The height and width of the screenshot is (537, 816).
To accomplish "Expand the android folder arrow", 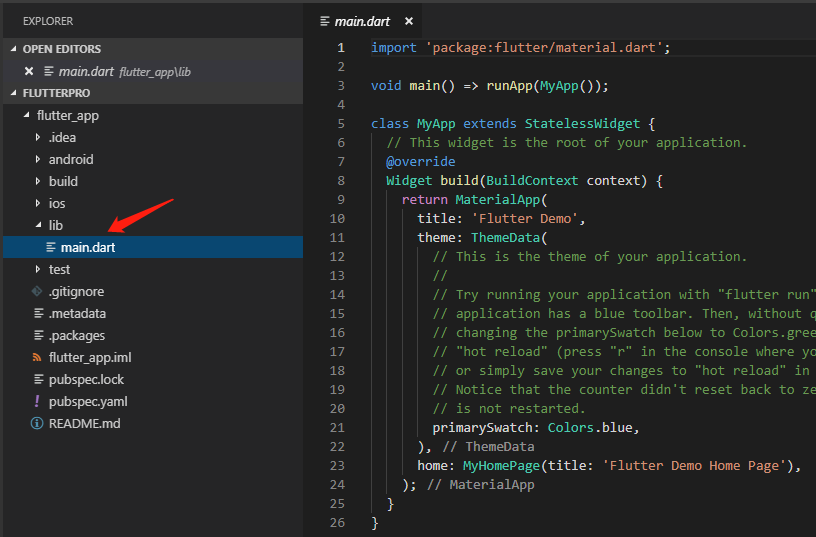I will click(x=37, y=159).
